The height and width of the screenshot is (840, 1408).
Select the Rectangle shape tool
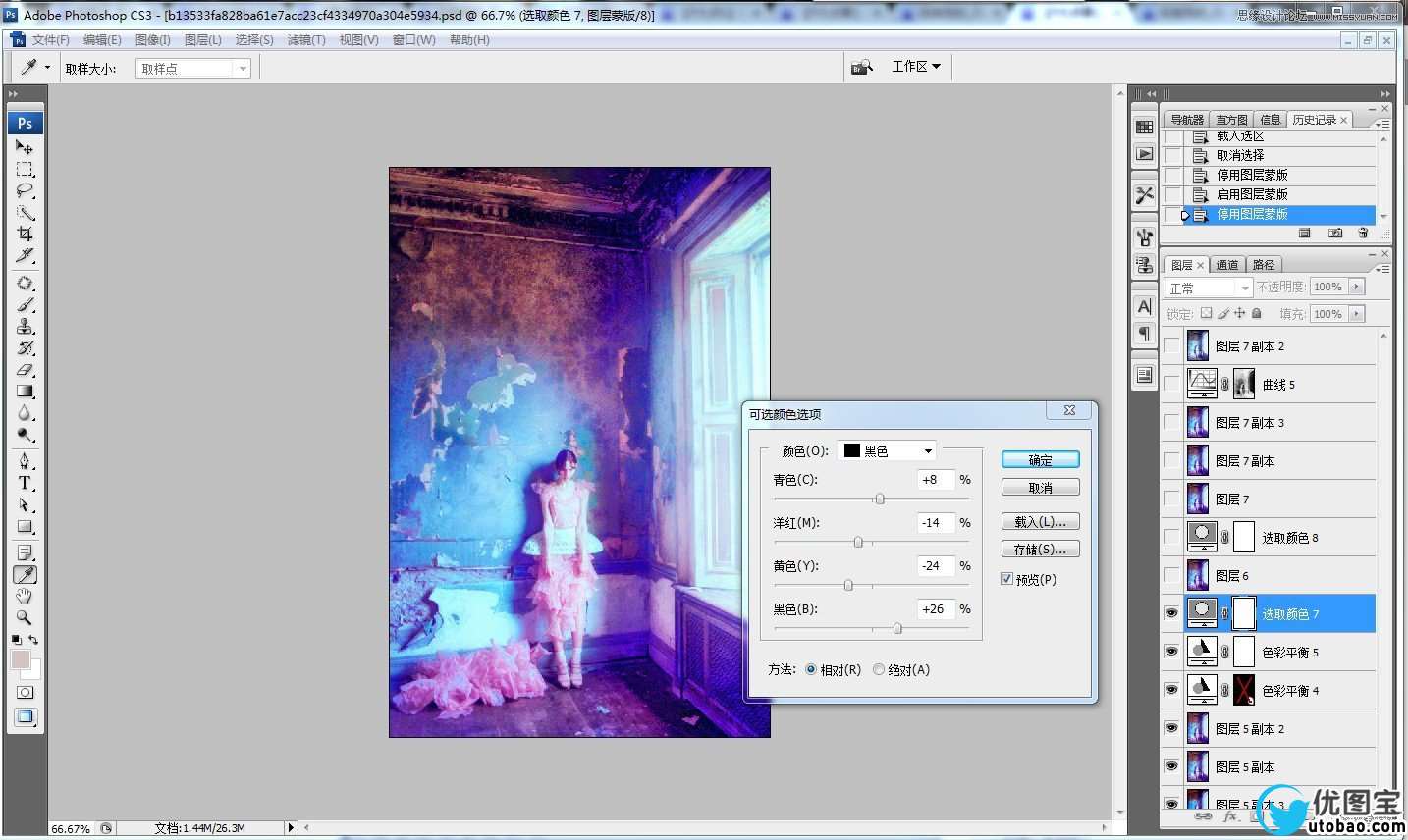pyautogui.click(x=25, y=526)
